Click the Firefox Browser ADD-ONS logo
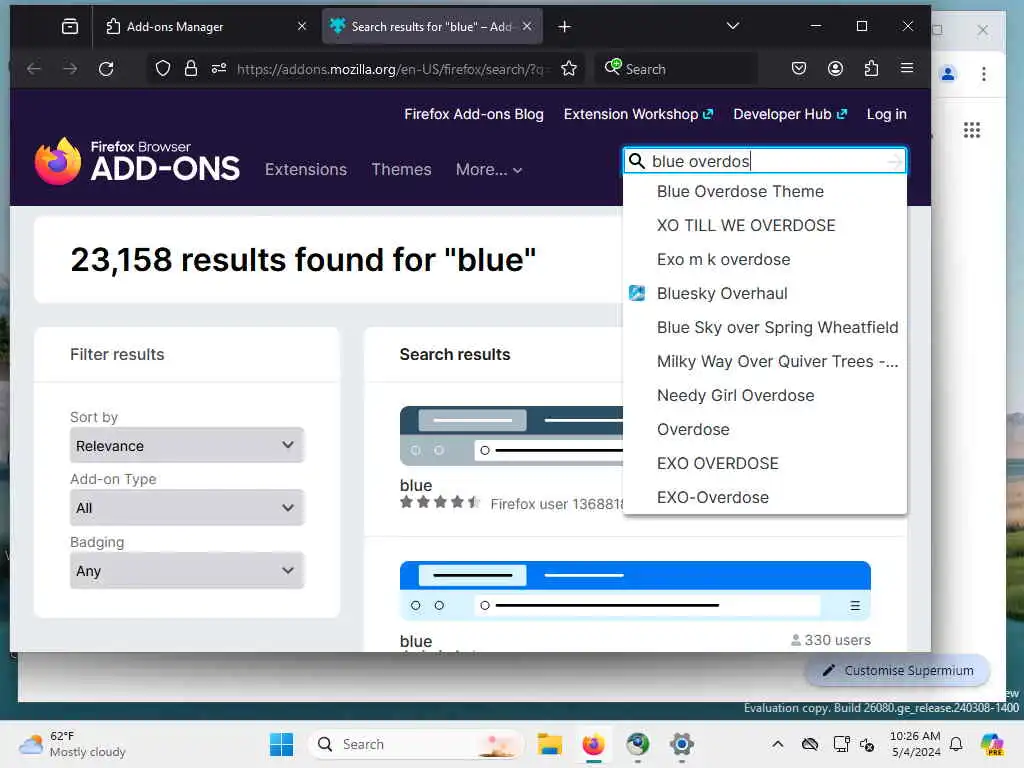The height and width of the screenshot is (768, 1024). coord(137,161)
